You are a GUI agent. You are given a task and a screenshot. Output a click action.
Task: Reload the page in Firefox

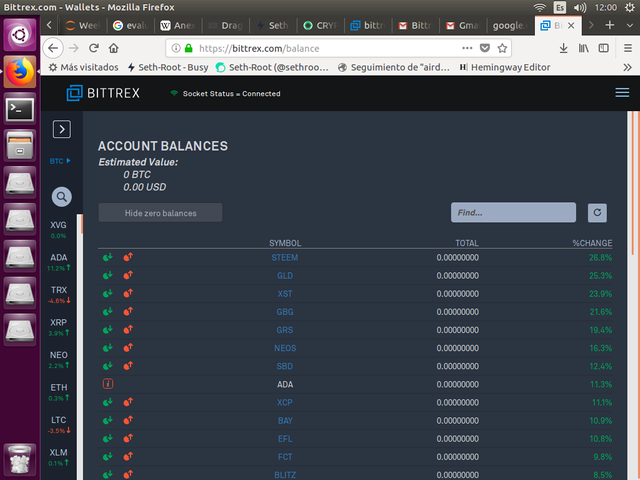(94, 48)
